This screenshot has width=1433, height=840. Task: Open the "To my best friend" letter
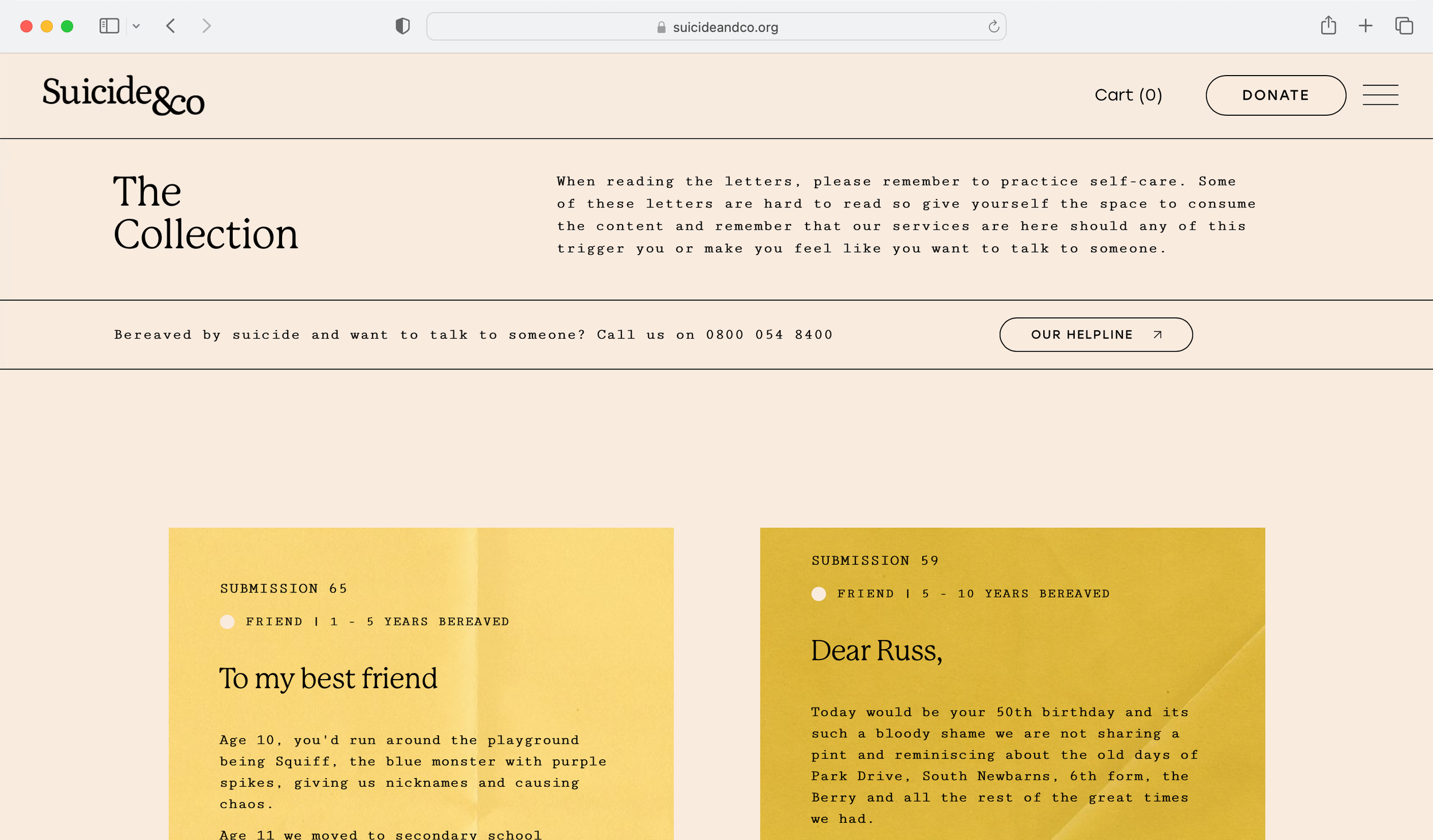click(x=328, y=678)
